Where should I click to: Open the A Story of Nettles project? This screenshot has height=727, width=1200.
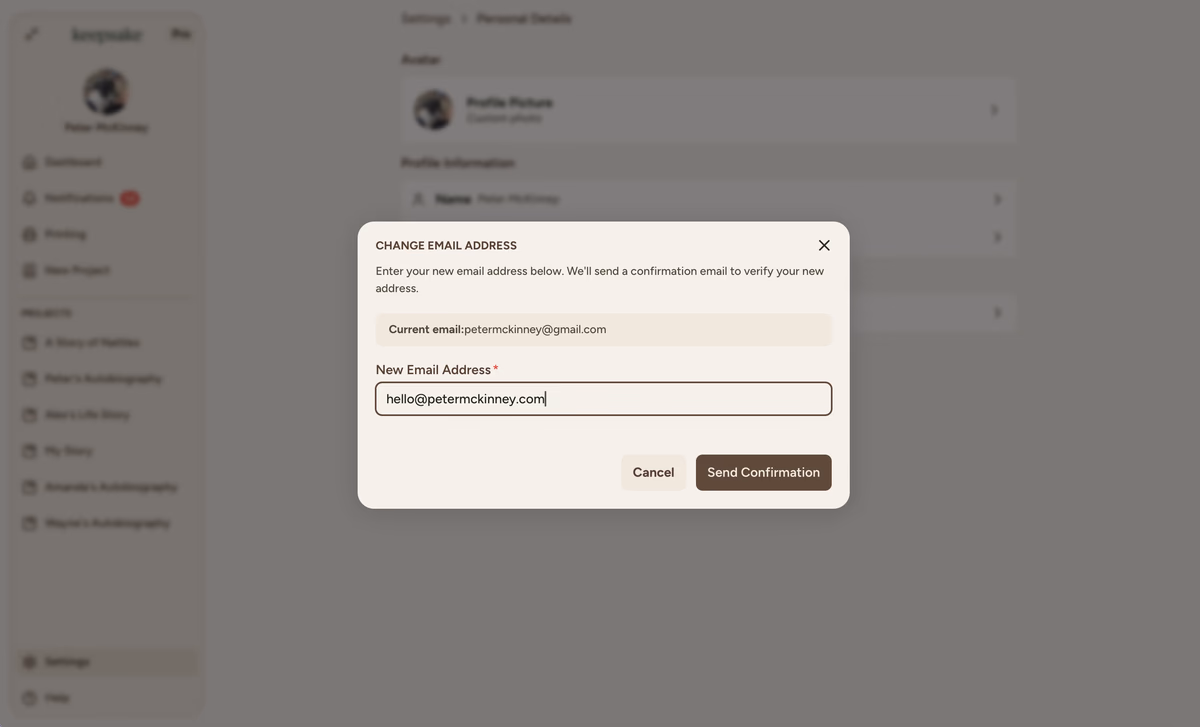click(x=91, y=343)
